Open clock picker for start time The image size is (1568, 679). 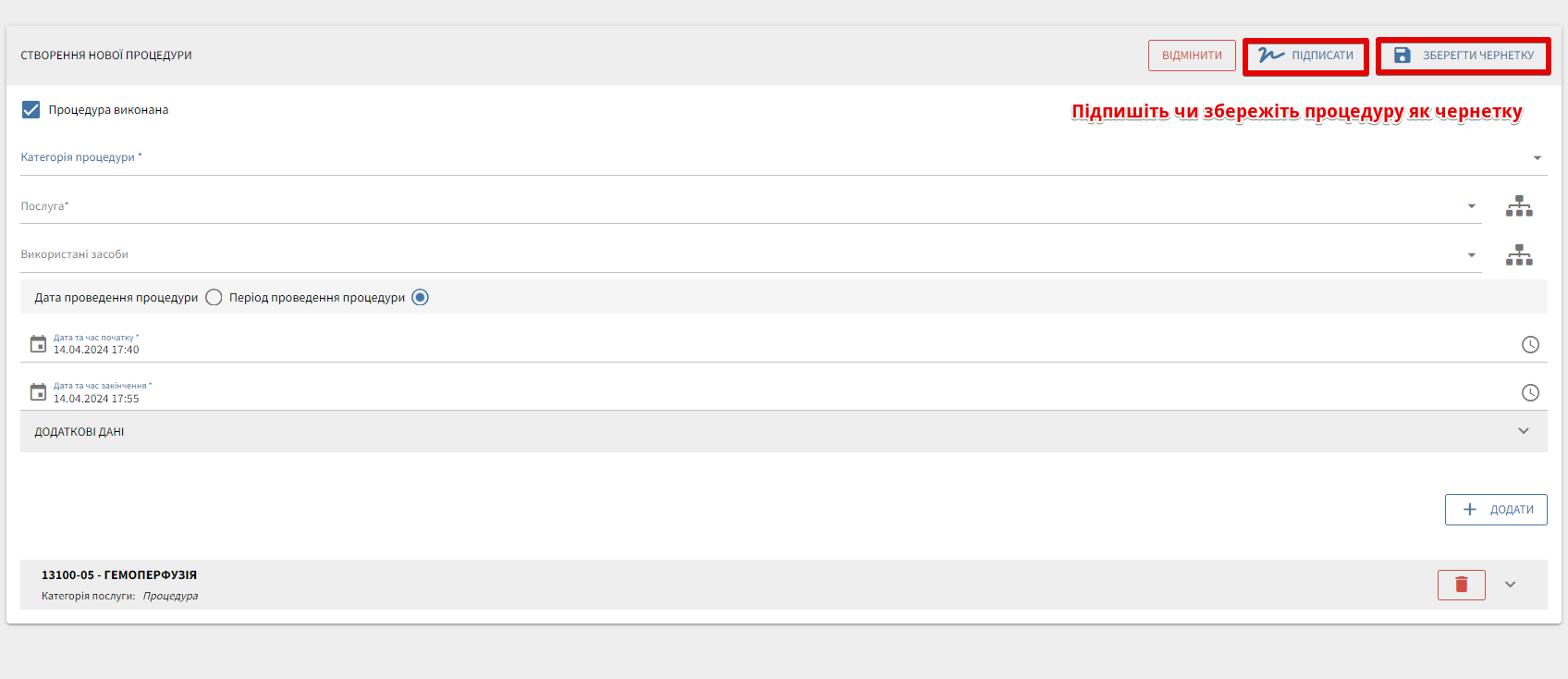(x=1530, y=345)
